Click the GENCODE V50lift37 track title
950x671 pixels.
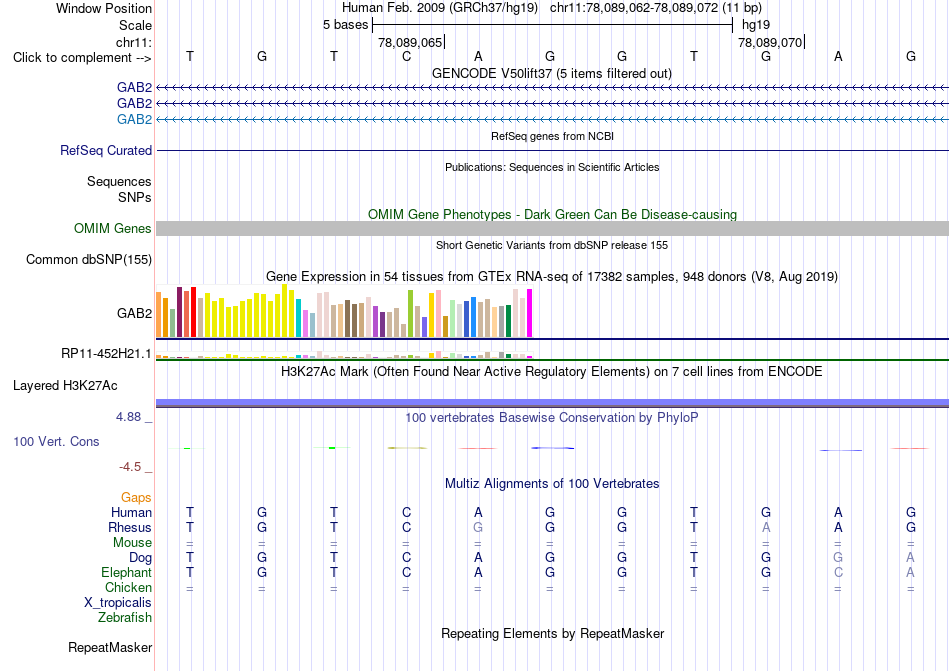pyautogui.click(x=551, y=73)
